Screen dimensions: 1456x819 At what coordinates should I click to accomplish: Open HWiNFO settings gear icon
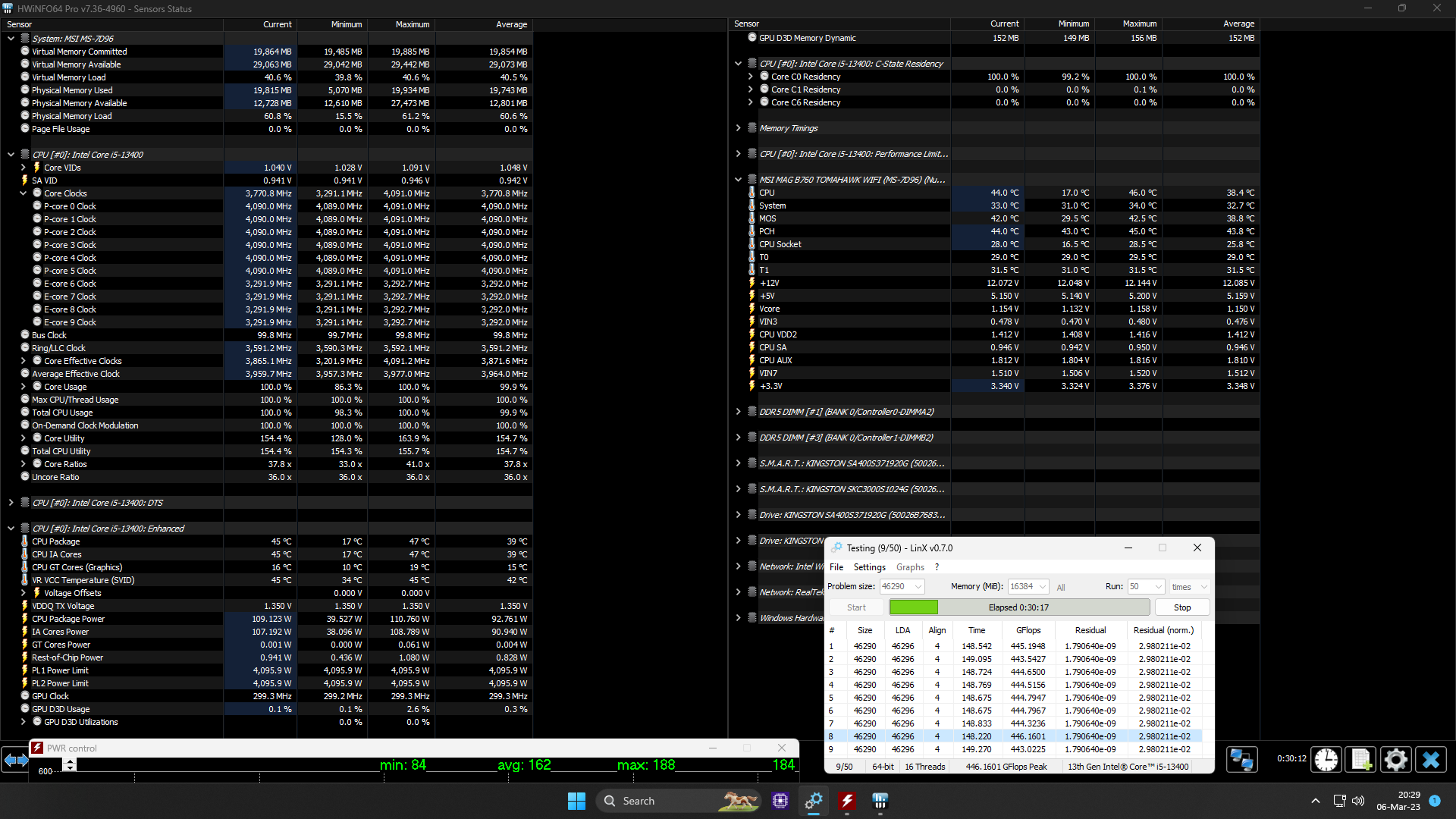pos(1395,759)
